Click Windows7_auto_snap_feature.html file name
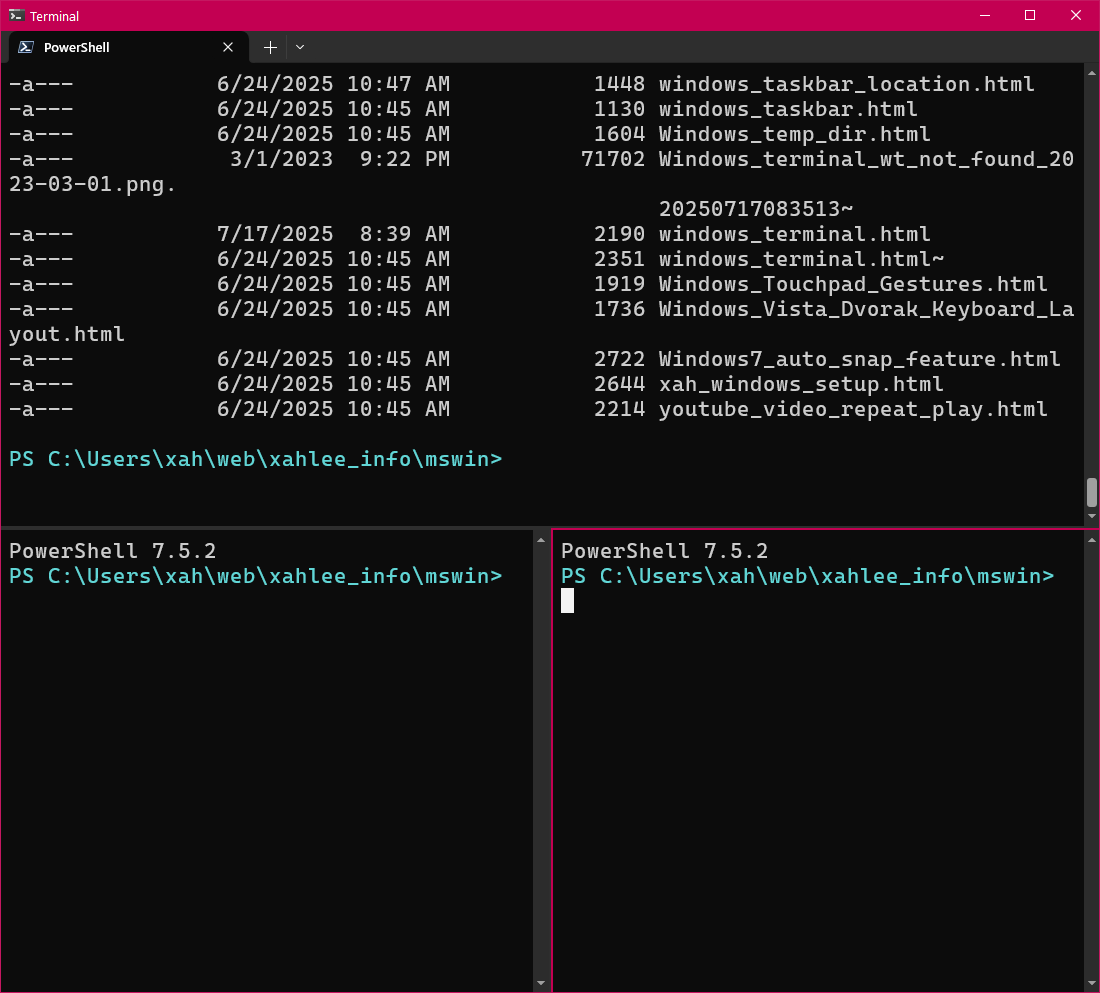The width and height of the screenshot is (1100, 993). pyautogui.click(x=859, y=359)
